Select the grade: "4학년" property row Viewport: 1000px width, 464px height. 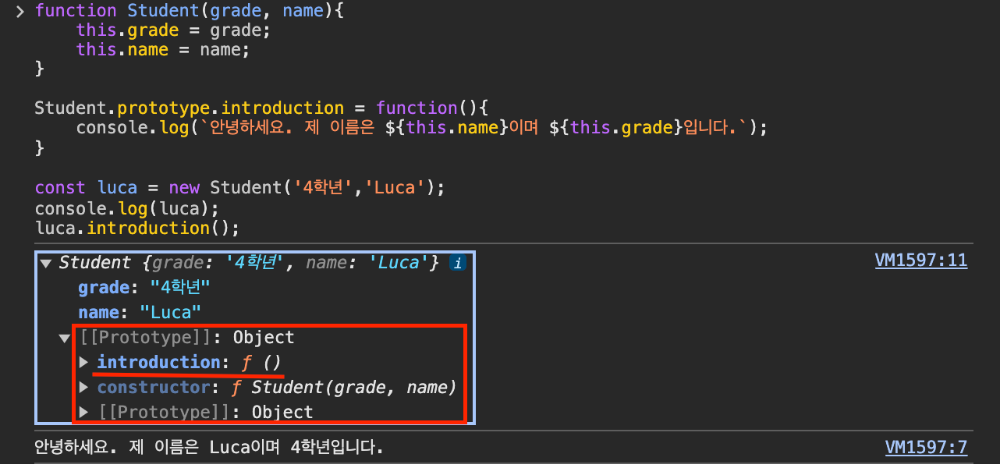[144, 288]
